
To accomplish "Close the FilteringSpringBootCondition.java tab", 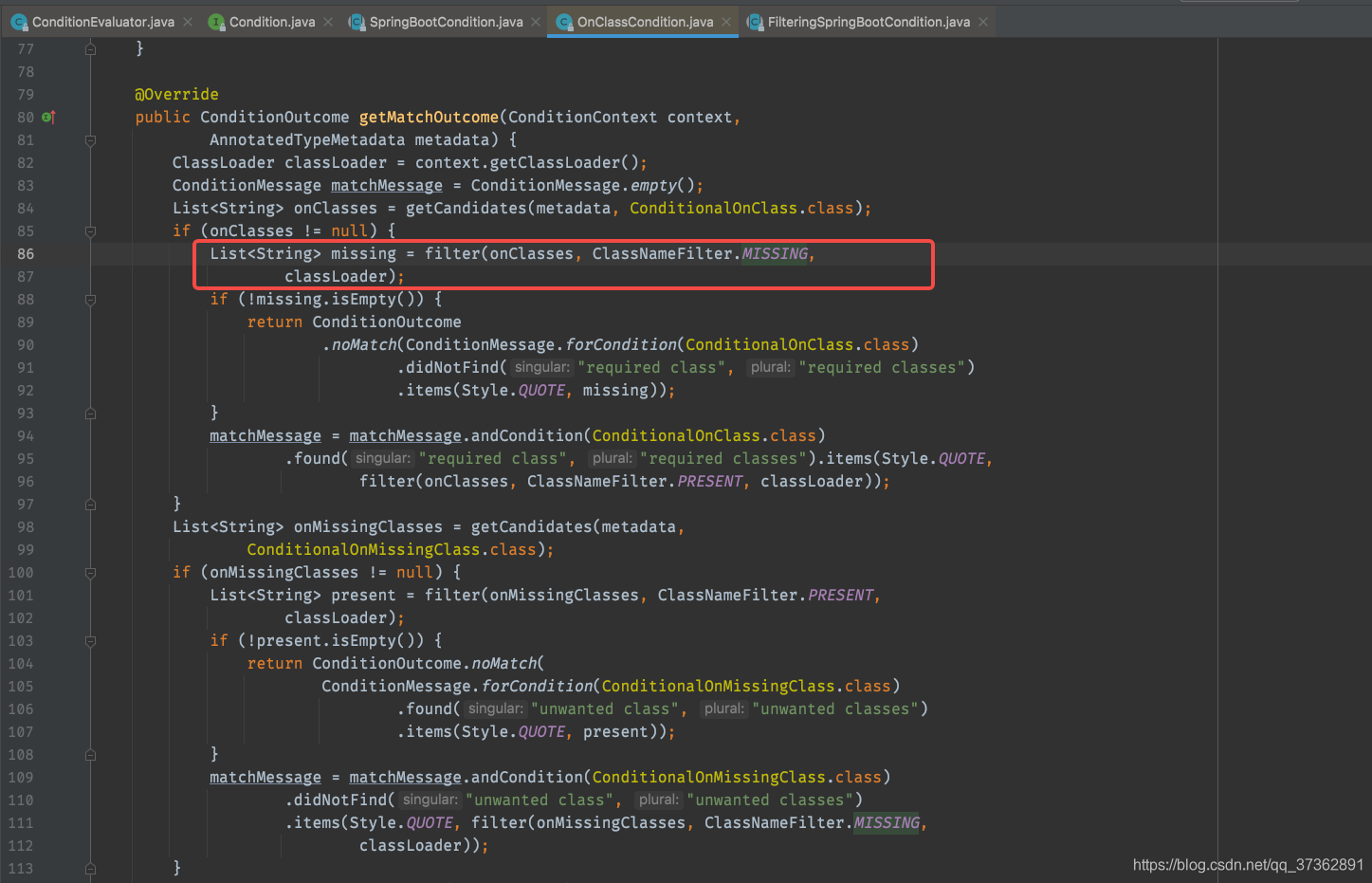I will (983, 22).
